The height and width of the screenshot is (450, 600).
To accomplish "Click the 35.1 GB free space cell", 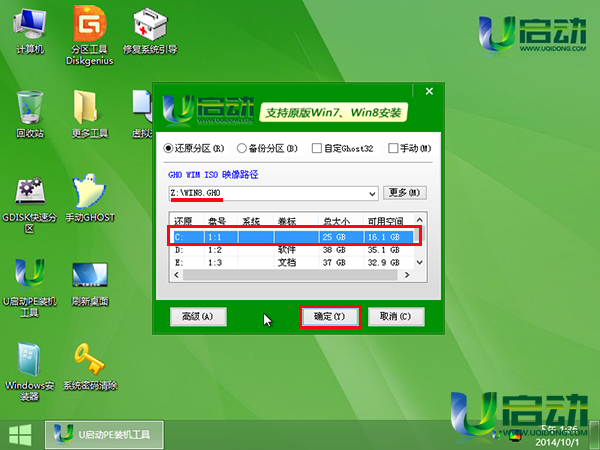I will point(383,250).
